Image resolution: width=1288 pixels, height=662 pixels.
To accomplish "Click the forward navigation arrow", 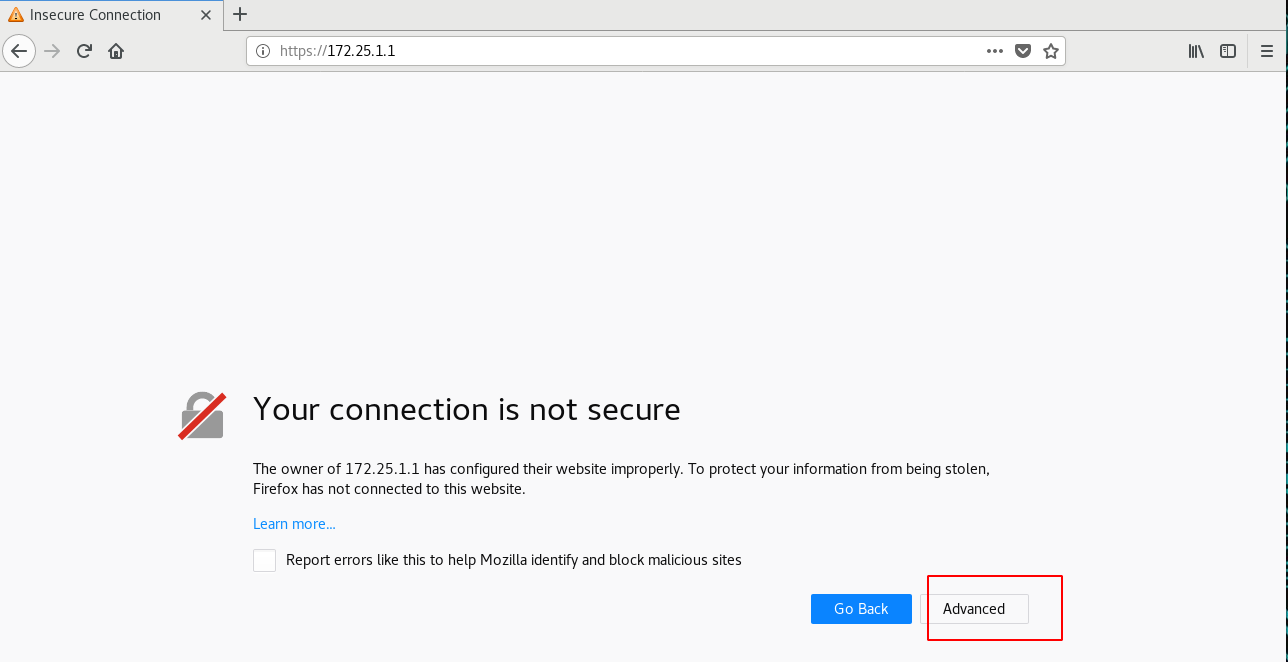I will click(52, 51).
